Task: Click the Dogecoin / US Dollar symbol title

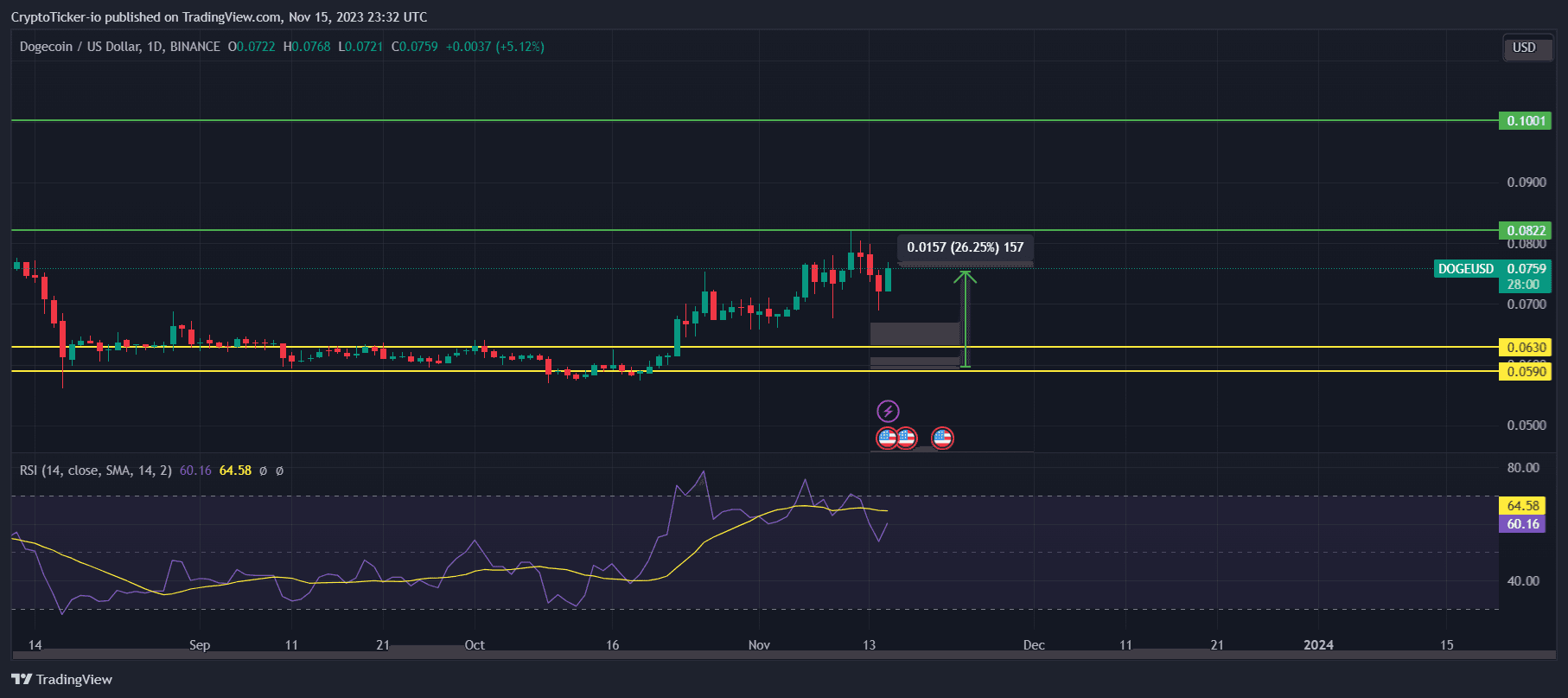Action: pos(119,47)
